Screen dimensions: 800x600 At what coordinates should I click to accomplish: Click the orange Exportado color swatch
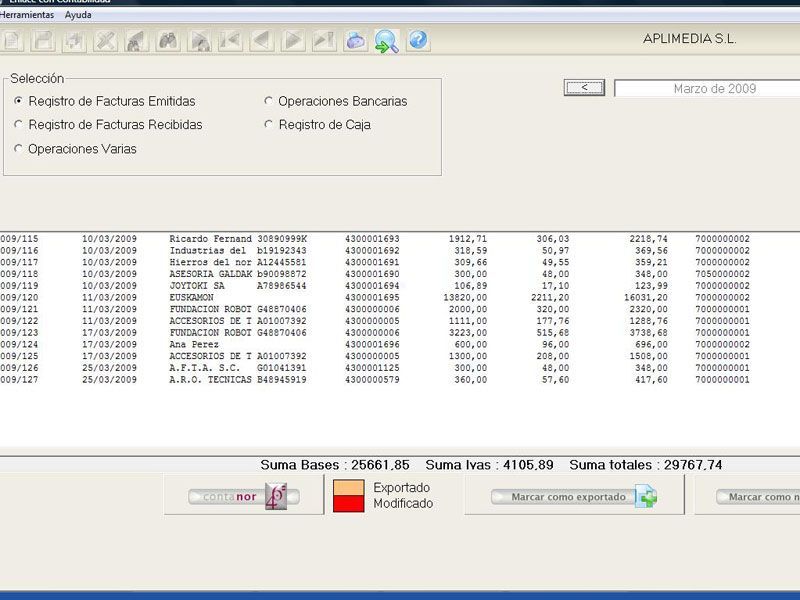click(x=348, y=487)
